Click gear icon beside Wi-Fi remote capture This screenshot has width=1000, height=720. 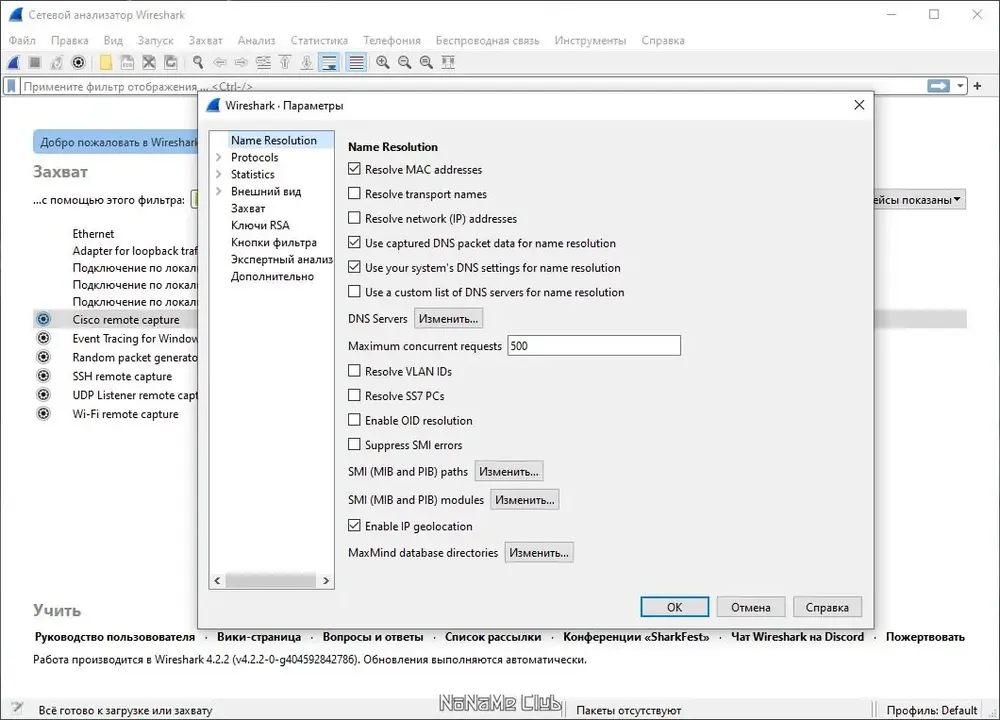point(43,413)
